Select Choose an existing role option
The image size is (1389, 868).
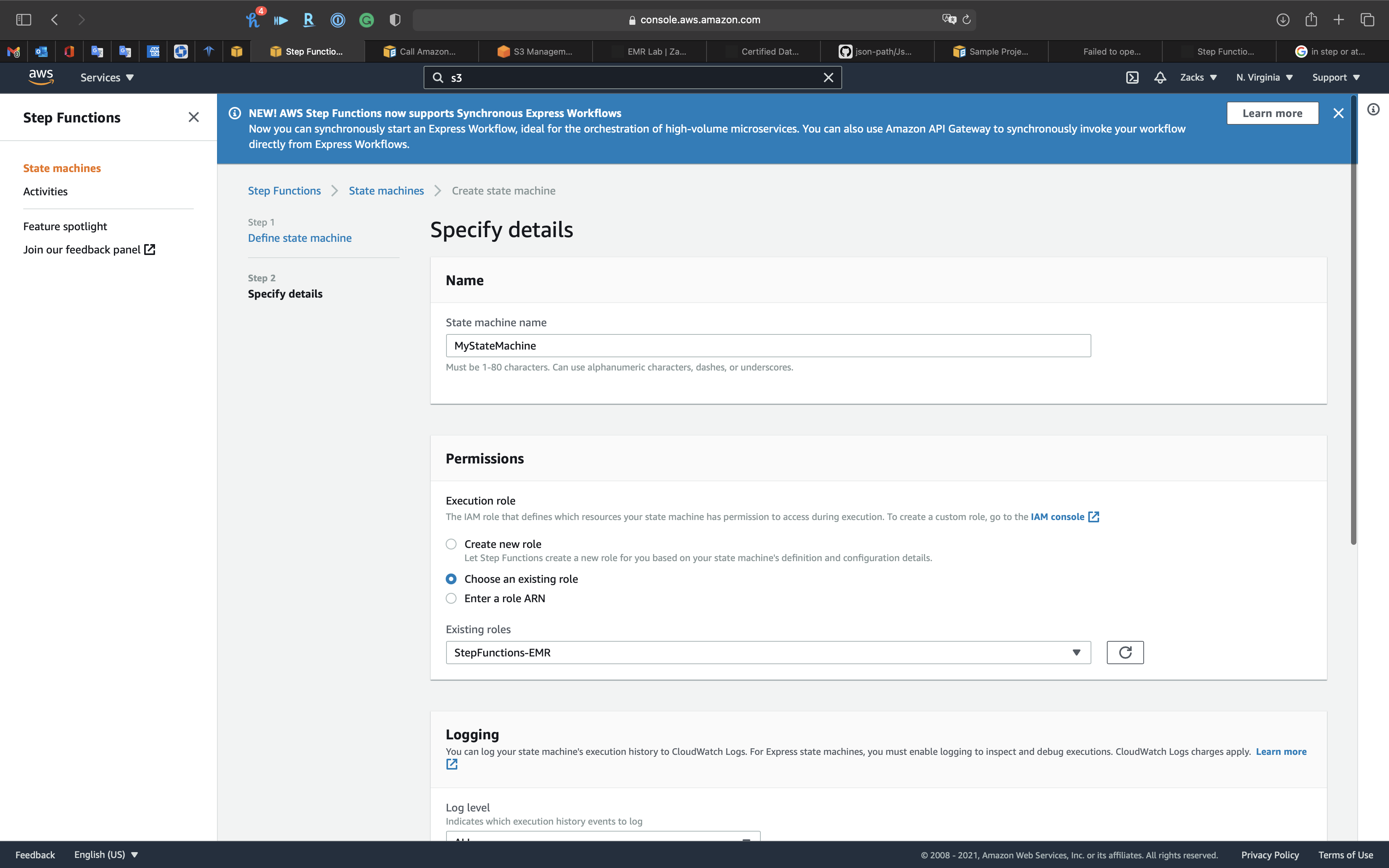451,579
